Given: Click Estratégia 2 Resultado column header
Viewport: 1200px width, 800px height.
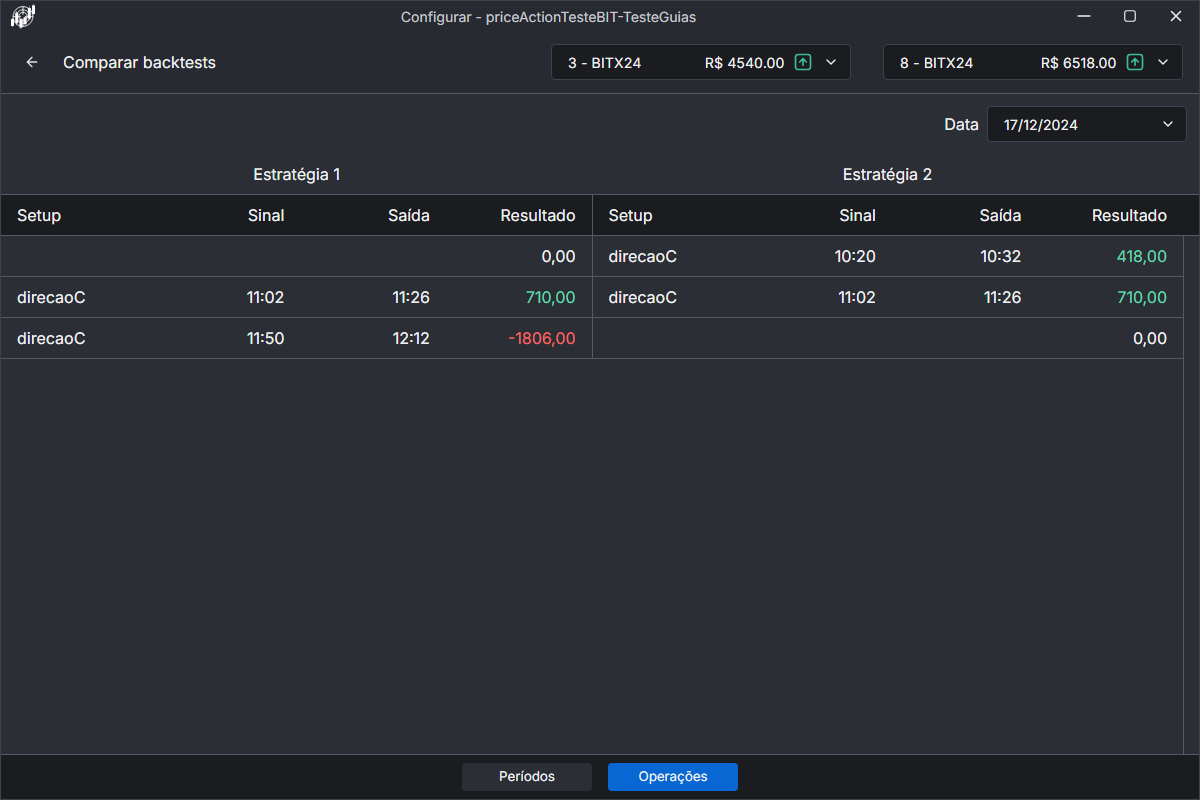Looking at the screenshot, I should pyautogui.click(x=1128, y=215).
